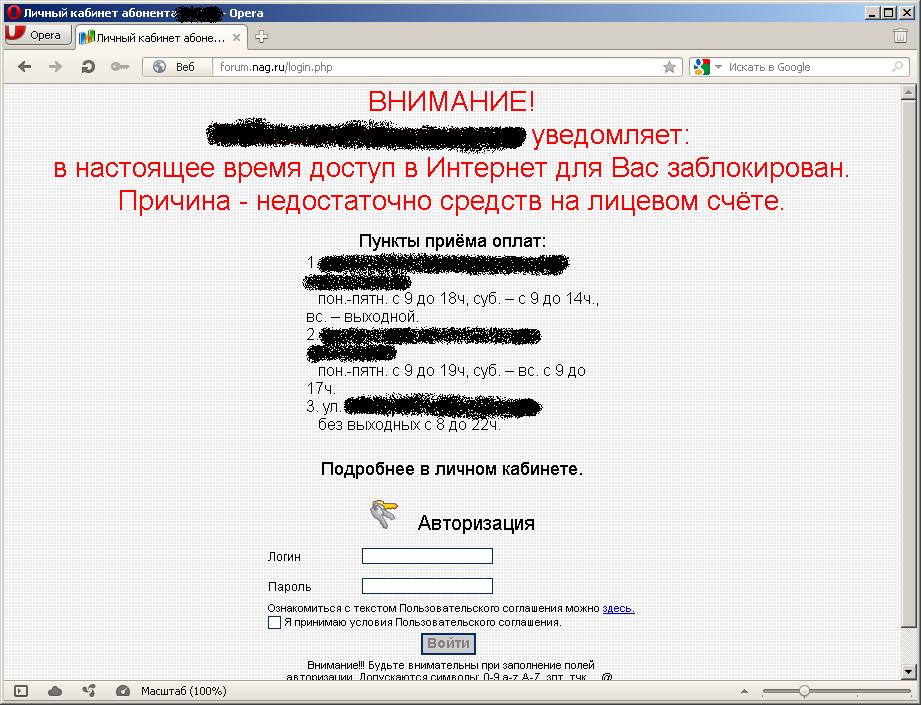This screenshot has height=705, width=921.
Task: Close the Личный кабинет tab
Action: click(x=236, y=38)
